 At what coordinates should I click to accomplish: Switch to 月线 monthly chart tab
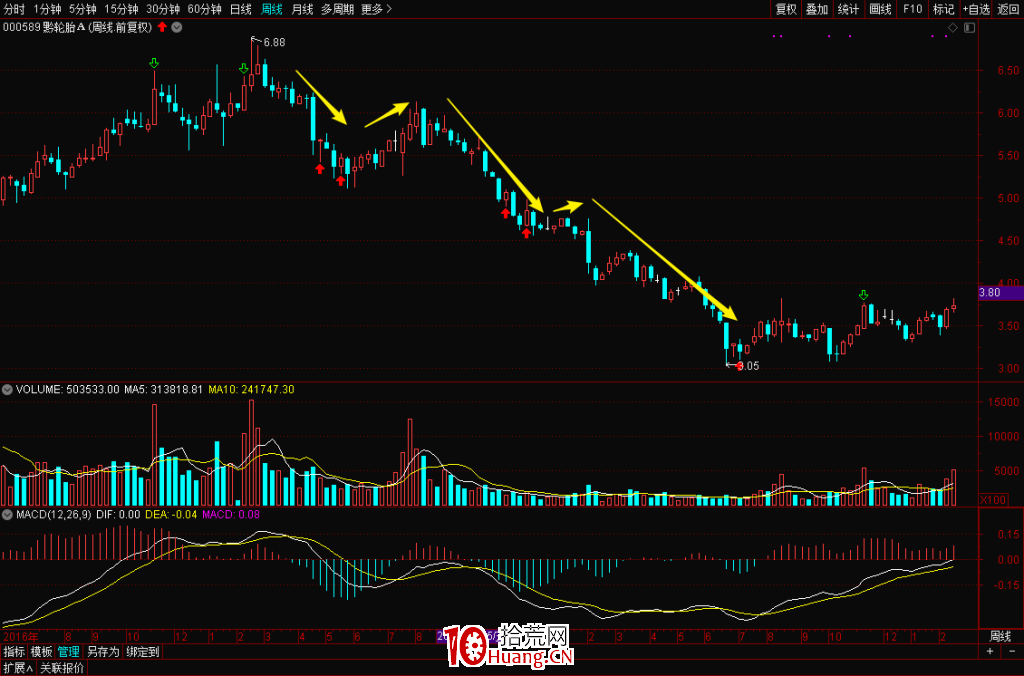pos(302,9)
